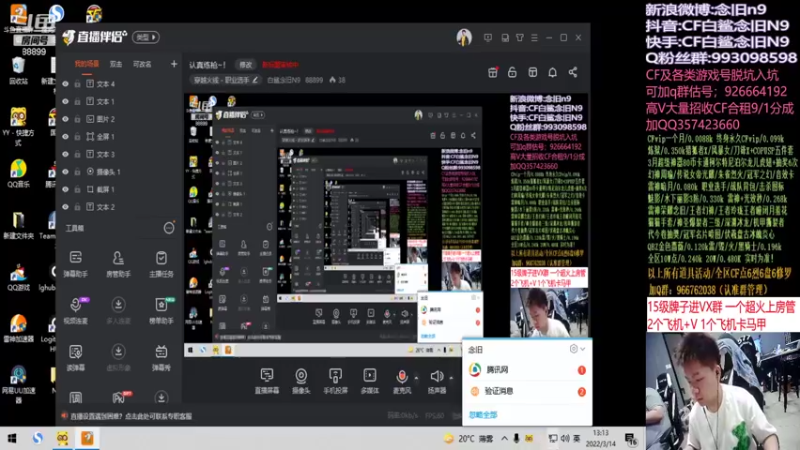
Task: Open the taskbar notification center
Action: [x=631, y=439]
